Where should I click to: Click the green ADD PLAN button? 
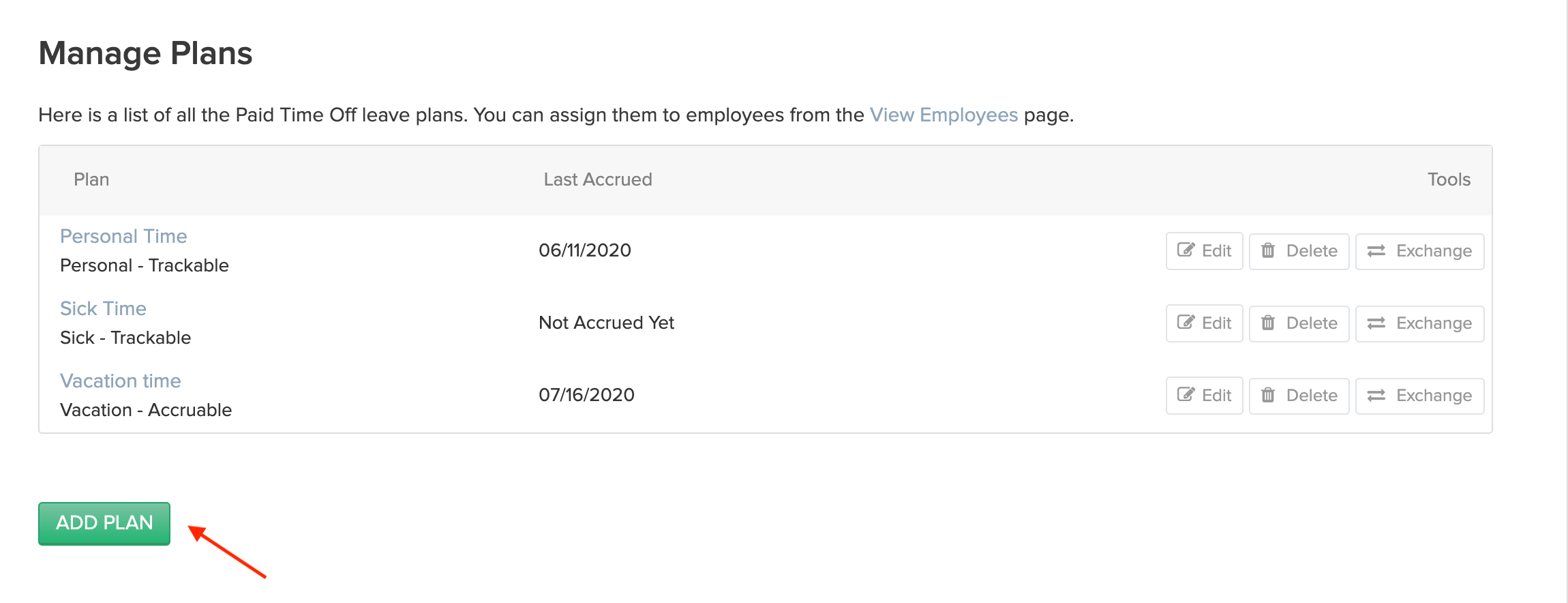point(104,523)
